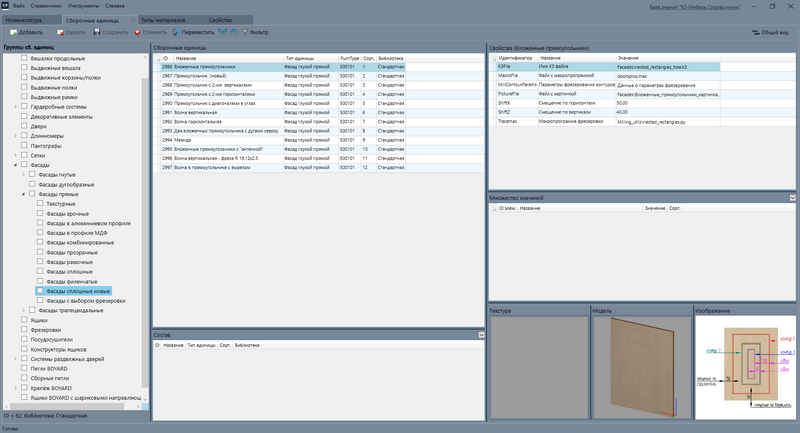Expand the Фасады трапецеидальные tree node
The height and width of the screenshot is (433, 800).
pyautogui.click(x=23, y=310)
